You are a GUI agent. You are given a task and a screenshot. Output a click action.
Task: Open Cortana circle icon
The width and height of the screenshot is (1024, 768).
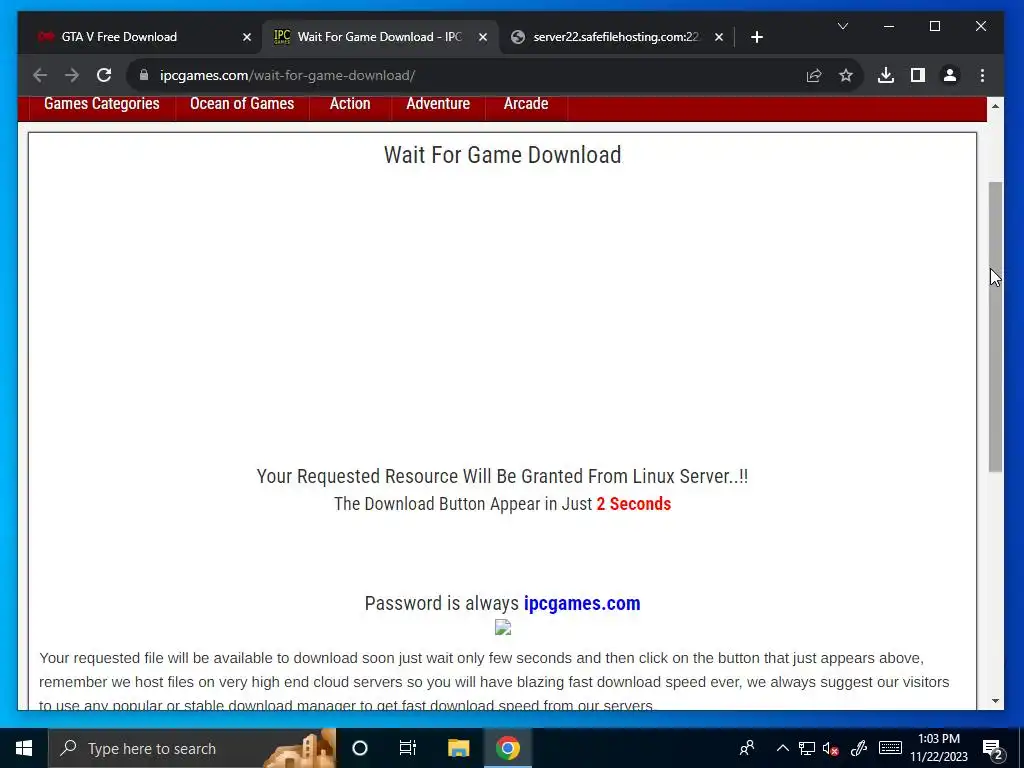(360, 748)
